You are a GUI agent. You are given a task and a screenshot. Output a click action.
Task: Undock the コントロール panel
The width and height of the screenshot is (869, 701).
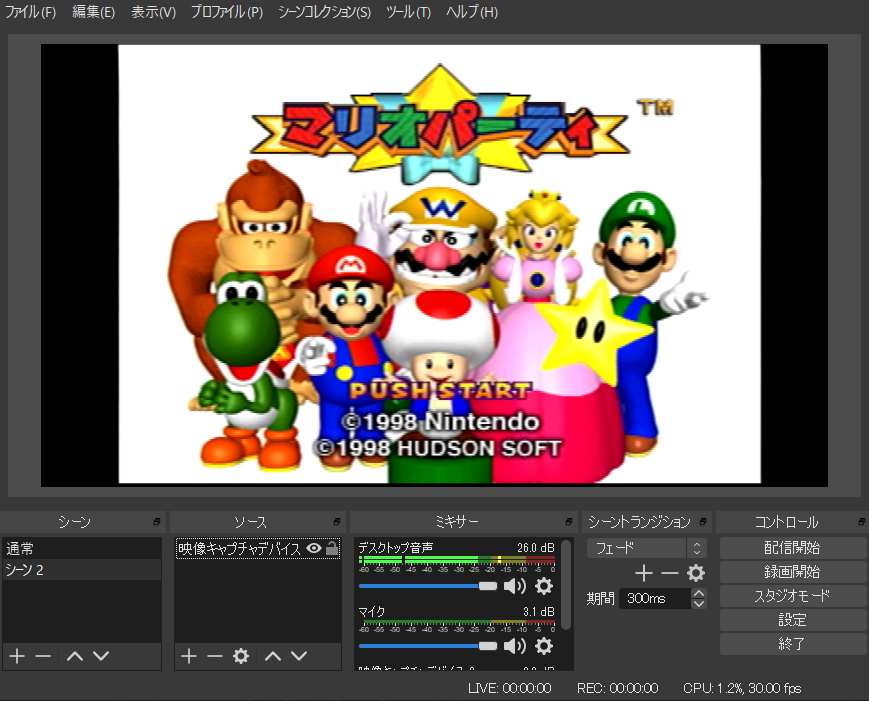click(861, 521)
